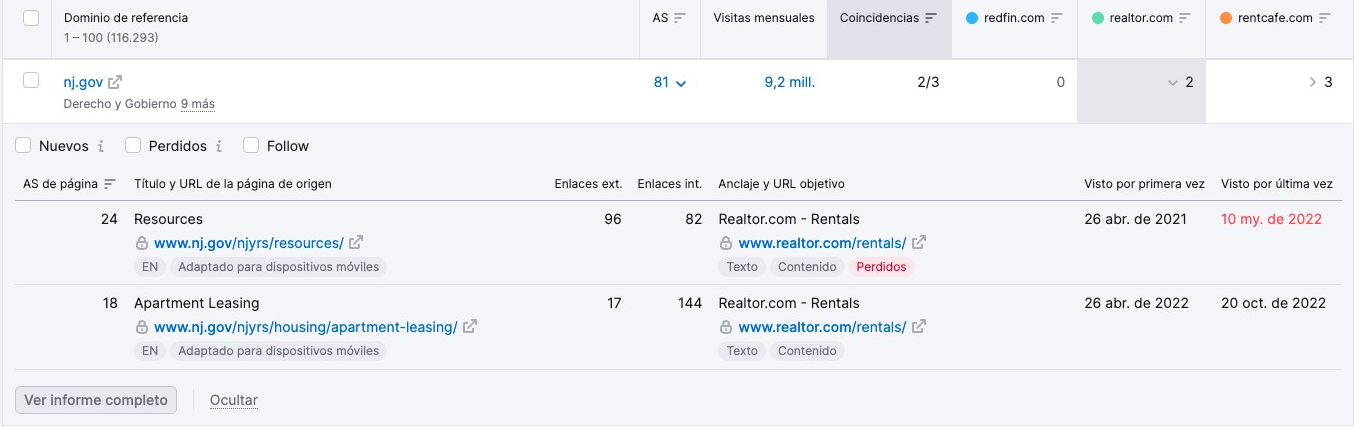Viewport: 1354px width, 427px height.
Task: Check the Follow filter box
Action: click(251, 146)
